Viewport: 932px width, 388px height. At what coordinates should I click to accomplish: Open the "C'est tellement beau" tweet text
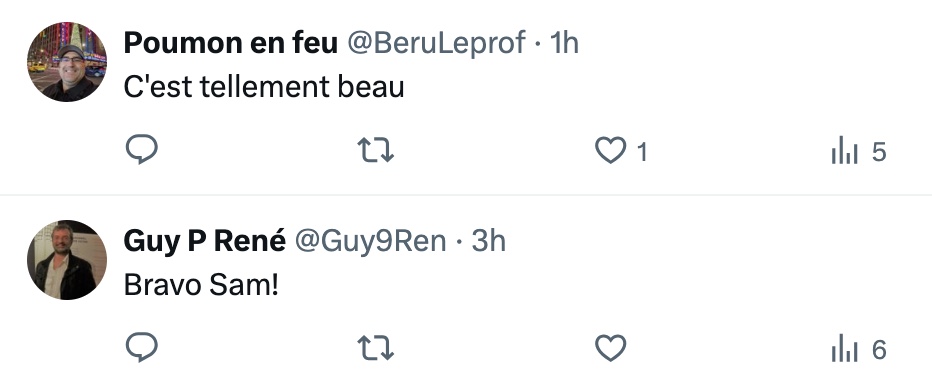[x=264, y=87]
